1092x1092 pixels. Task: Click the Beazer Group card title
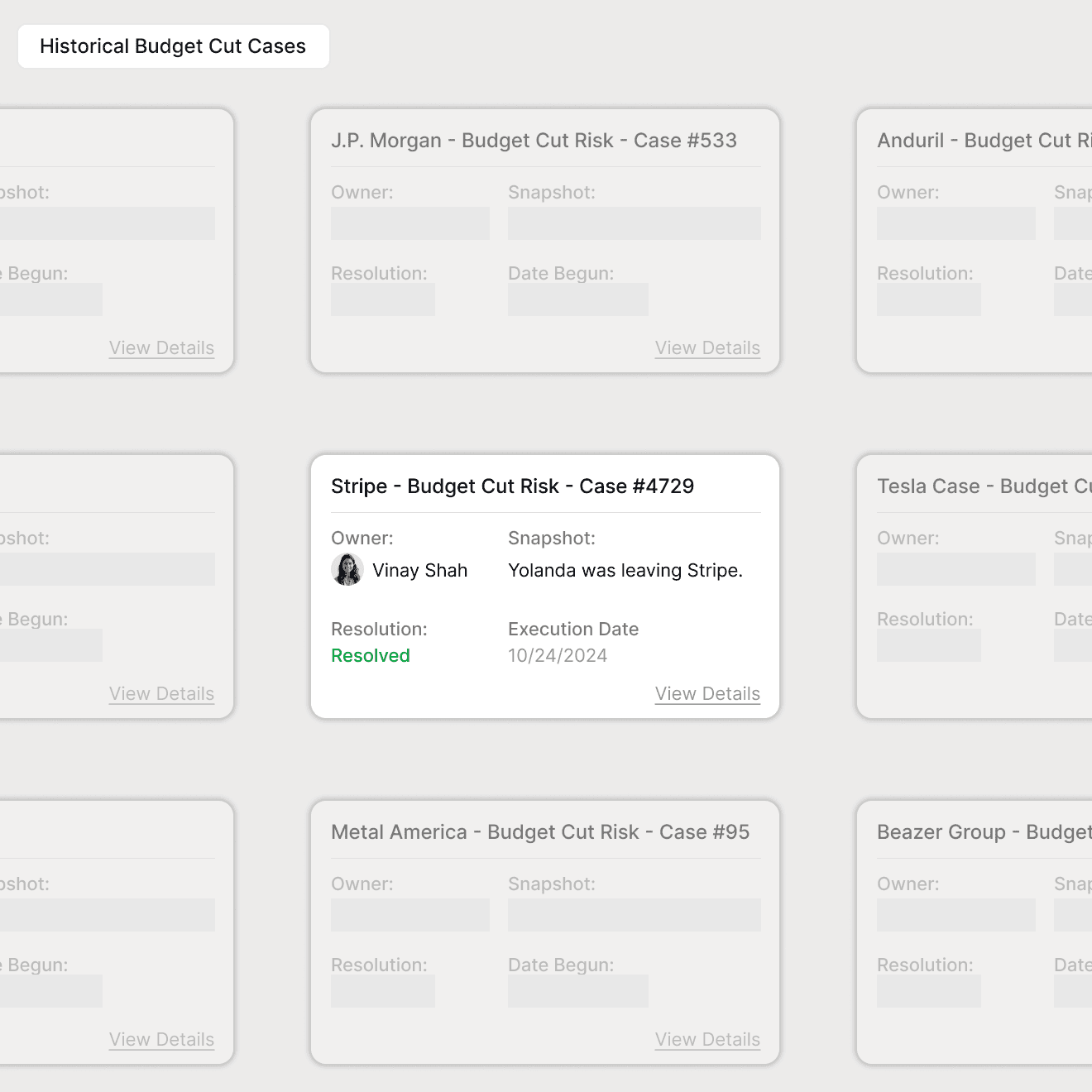coord(984,831)
